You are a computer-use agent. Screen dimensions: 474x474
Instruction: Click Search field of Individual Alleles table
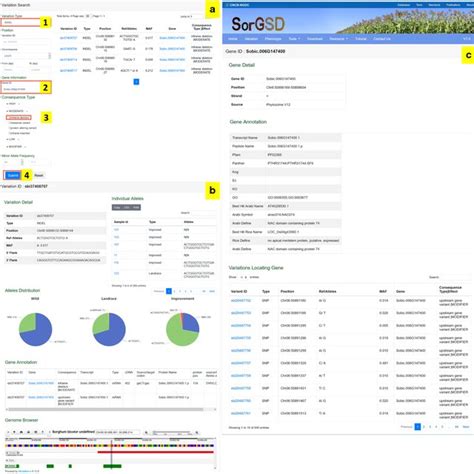point(203,213)
